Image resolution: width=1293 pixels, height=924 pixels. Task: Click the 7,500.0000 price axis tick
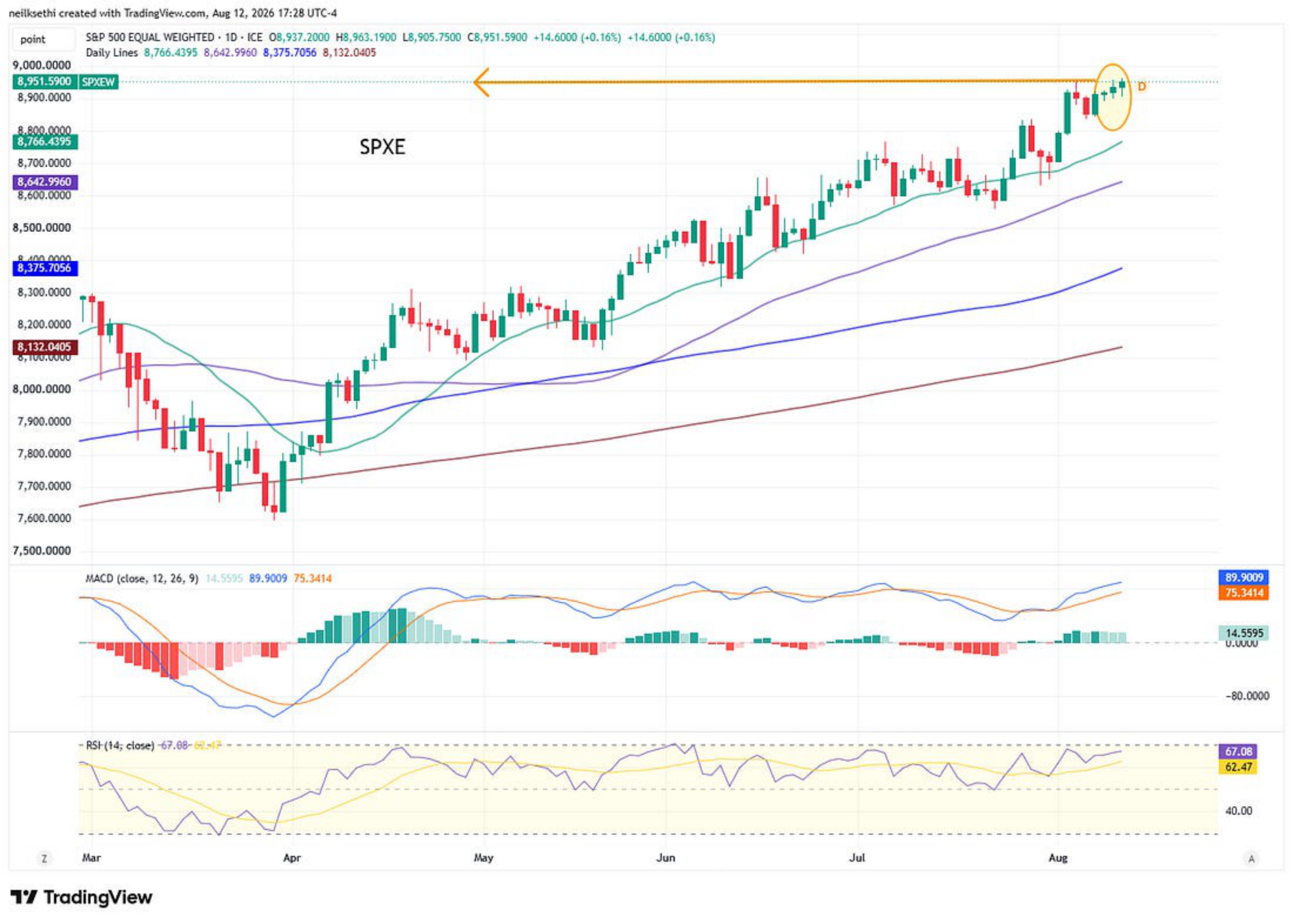coord(42,551)
